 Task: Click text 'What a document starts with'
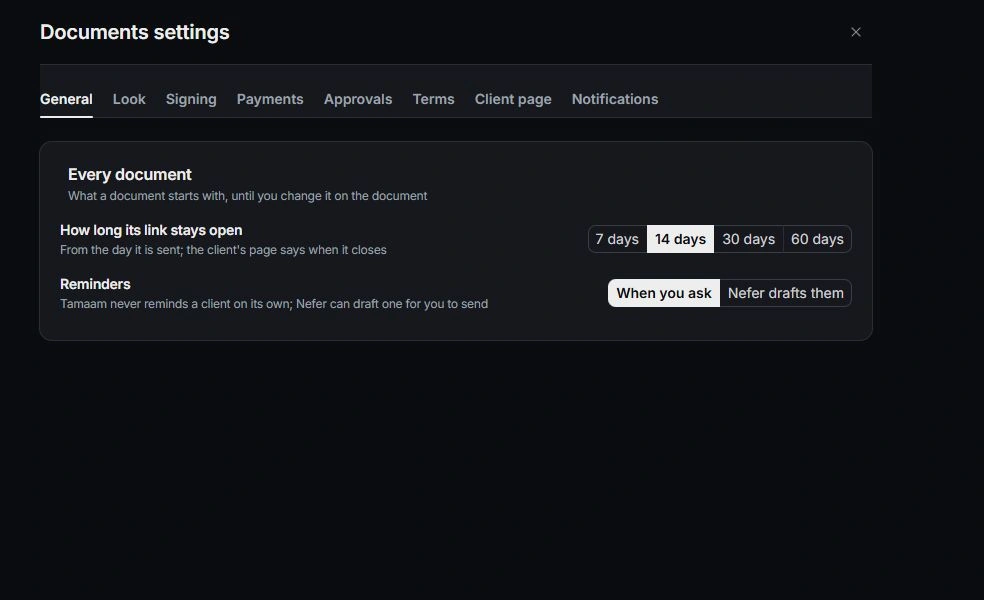pos(147,196)
